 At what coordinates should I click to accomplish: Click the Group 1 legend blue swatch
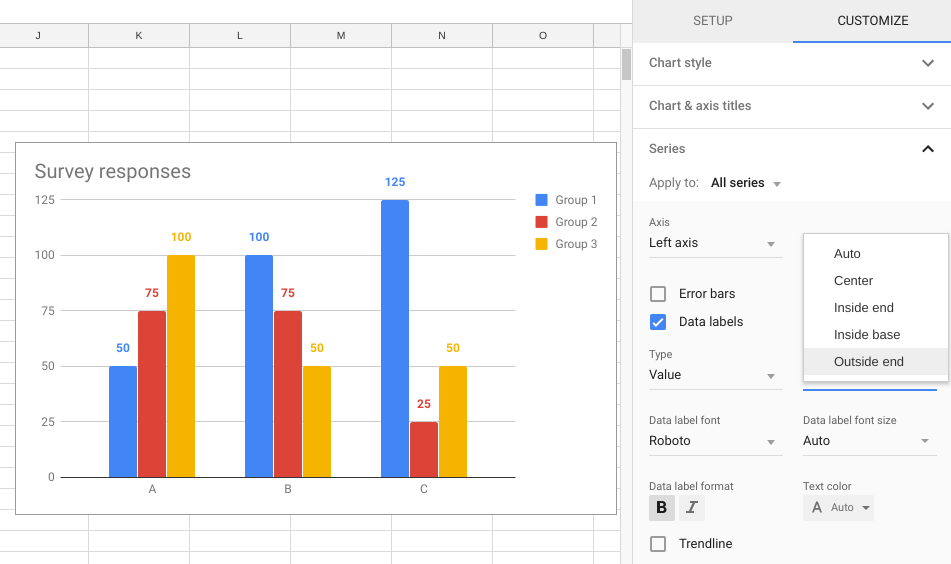[542, 200]
